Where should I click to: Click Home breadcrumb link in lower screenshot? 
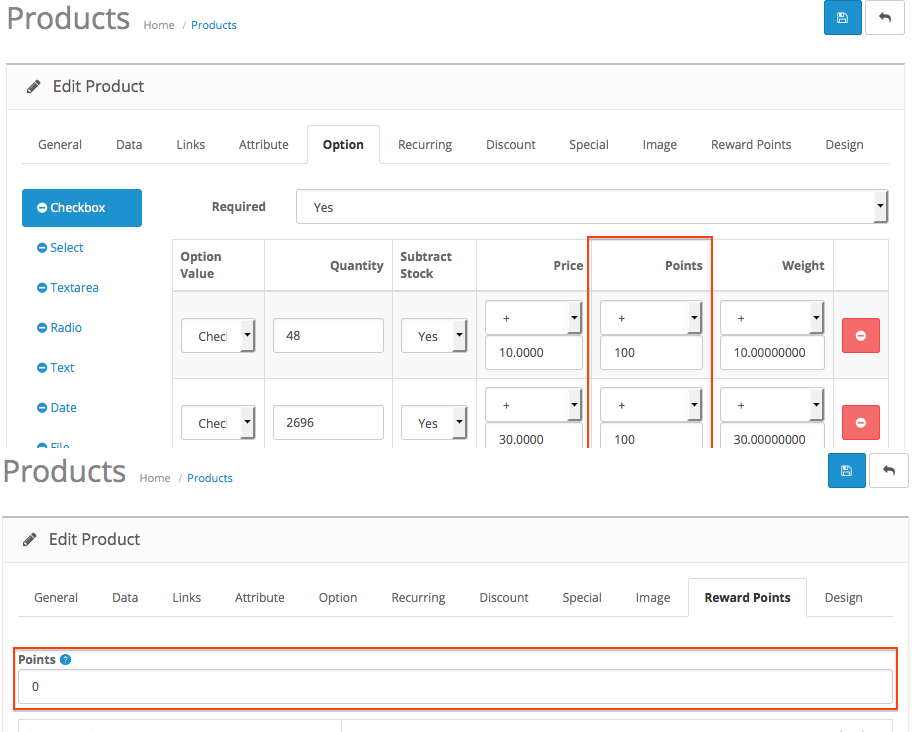(x=155, y=478)
